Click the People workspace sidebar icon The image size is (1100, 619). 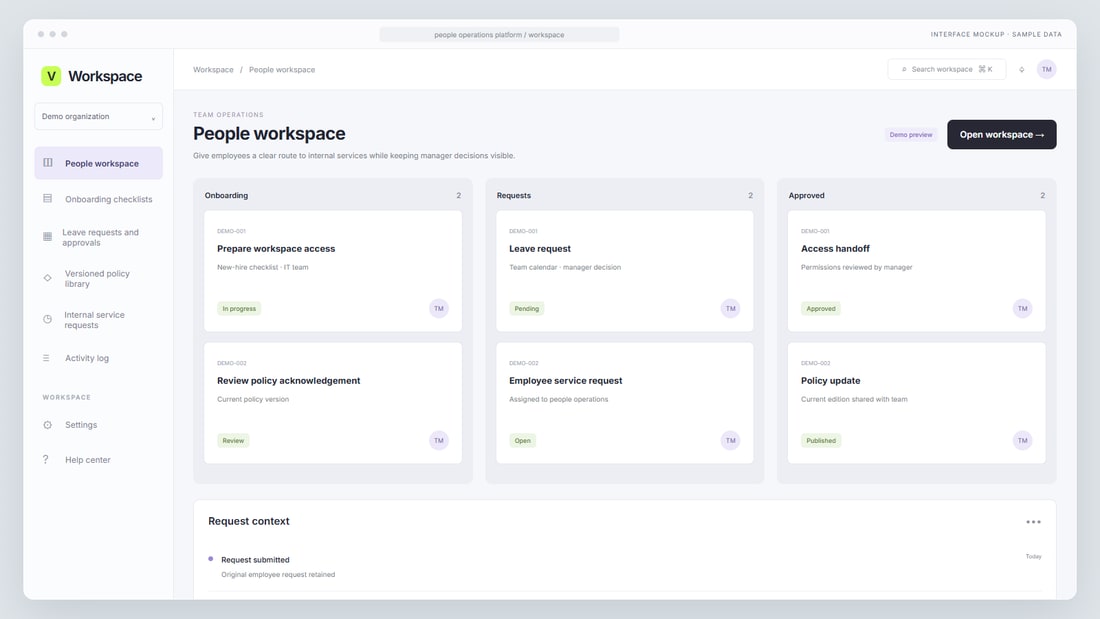pos(48,163)
